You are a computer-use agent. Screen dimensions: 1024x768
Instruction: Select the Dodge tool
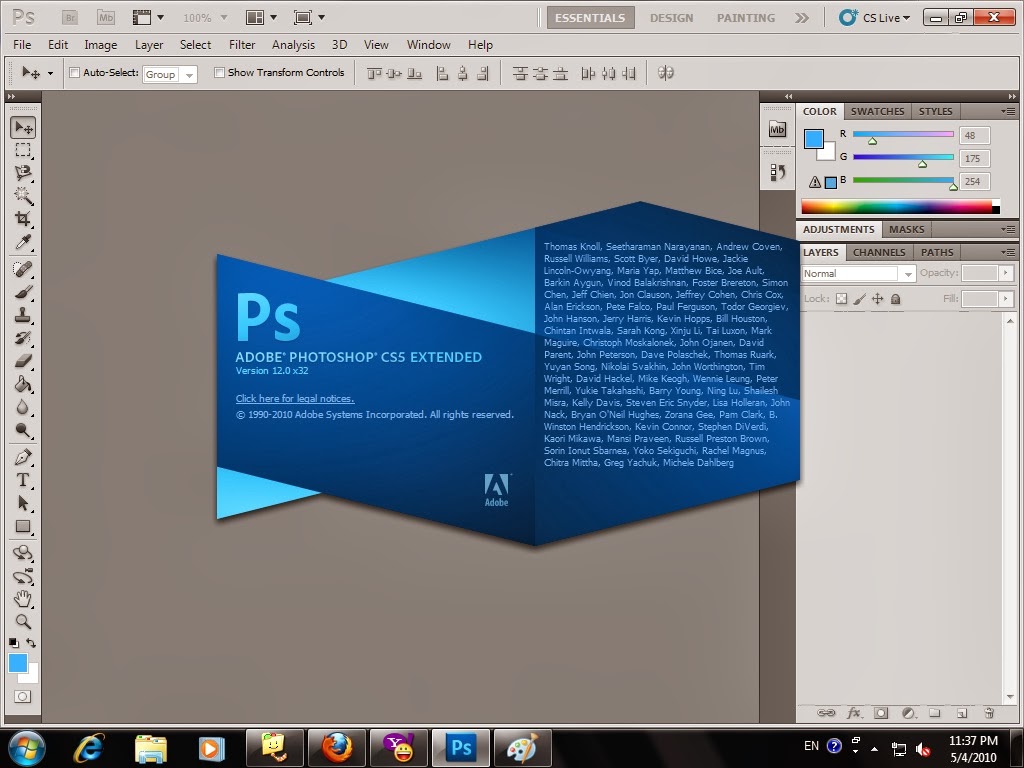click(23, 430)
